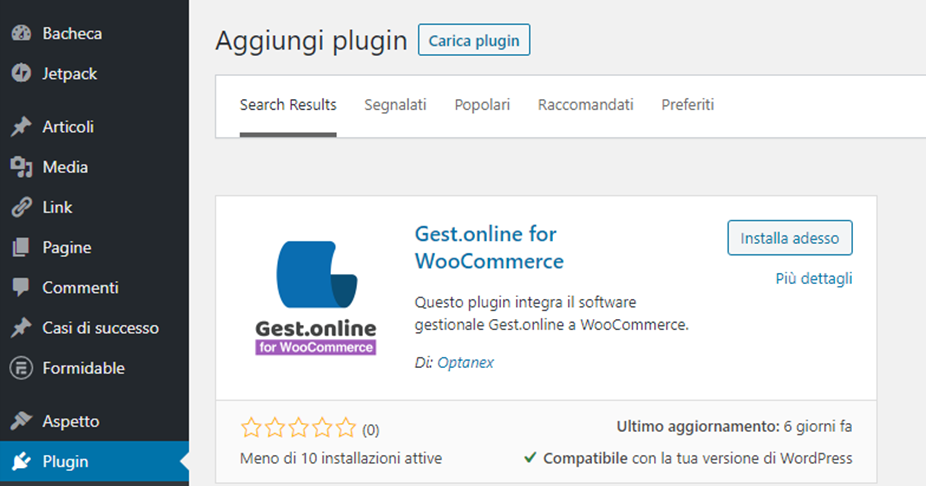Click the 'Aggiungi plugin' page heading
Viewport: 926px width, 486px height.
tap(311, 41)
